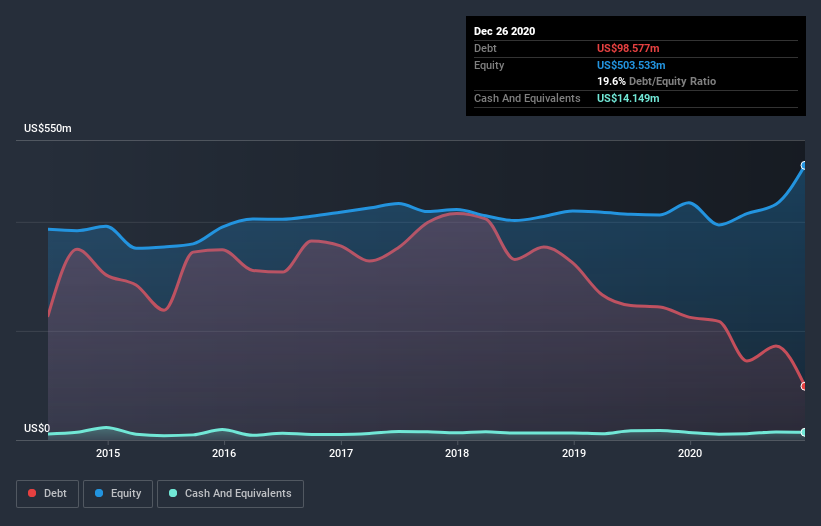The image size is (821, 526).
Task: Click the 2016 x-axis label
Action: [x=224, y=453]
